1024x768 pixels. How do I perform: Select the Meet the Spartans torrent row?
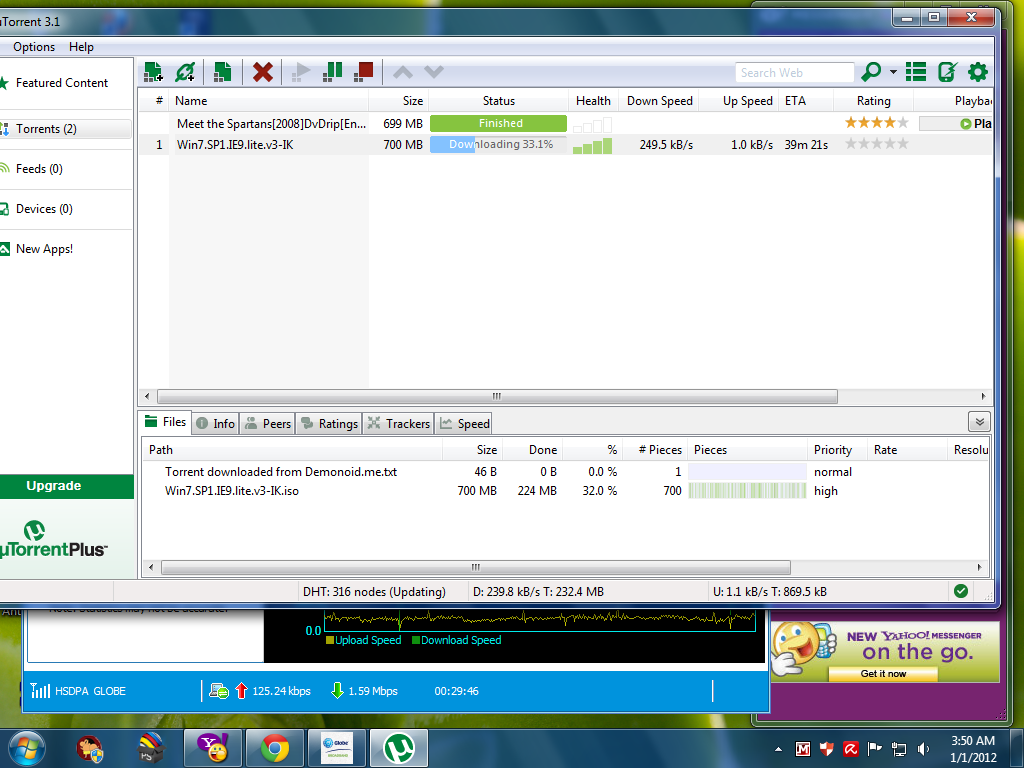[565, 123]
